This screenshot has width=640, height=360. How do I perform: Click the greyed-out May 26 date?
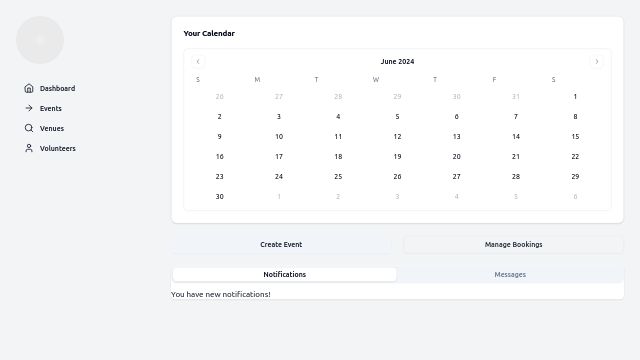(x=220, y=97)
